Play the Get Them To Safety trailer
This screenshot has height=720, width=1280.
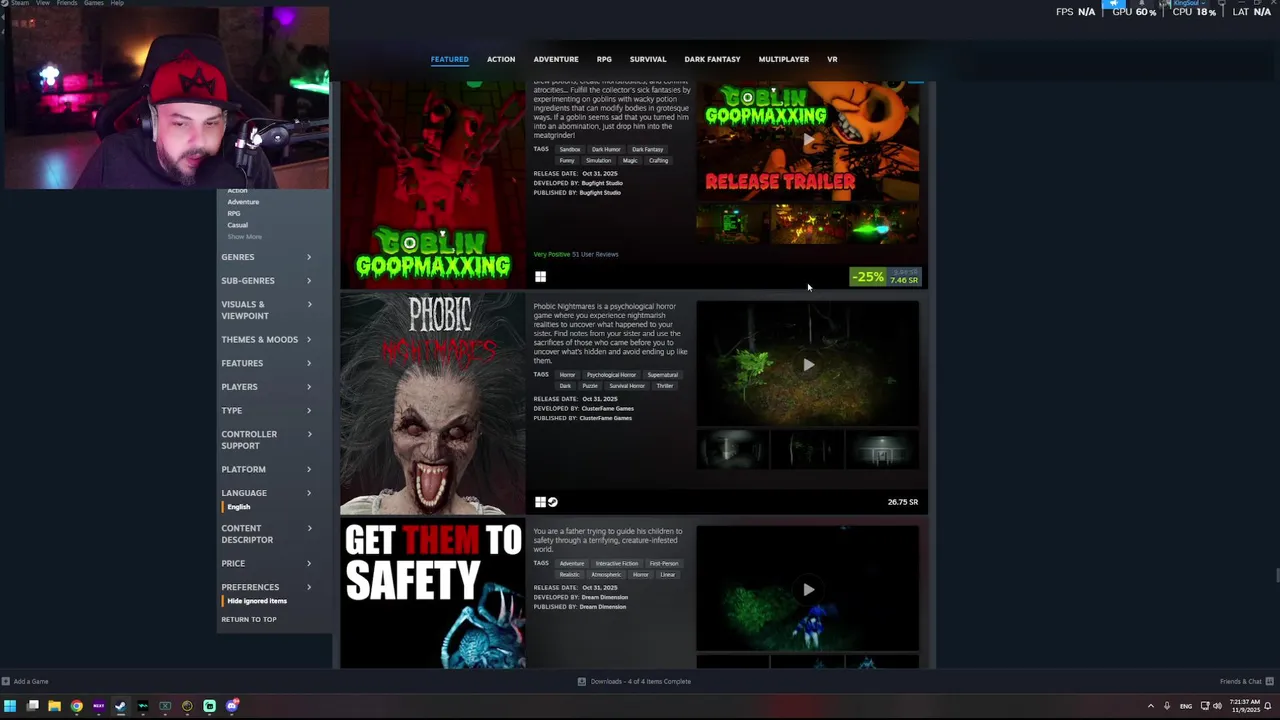[808, 590]
